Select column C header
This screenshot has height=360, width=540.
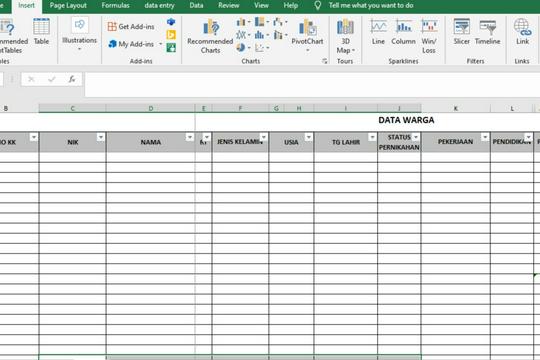(72, 109)
